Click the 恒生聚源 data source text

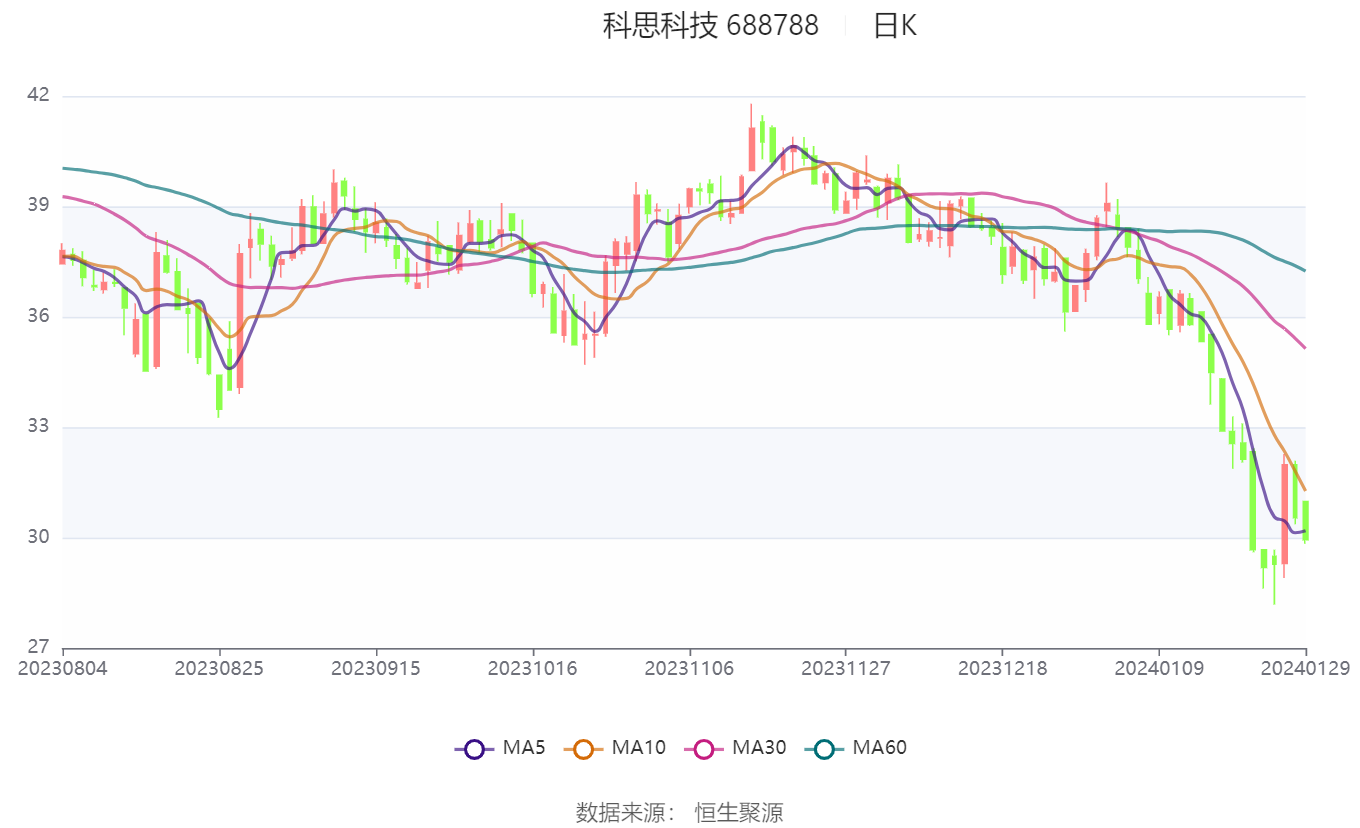point(739,812)
